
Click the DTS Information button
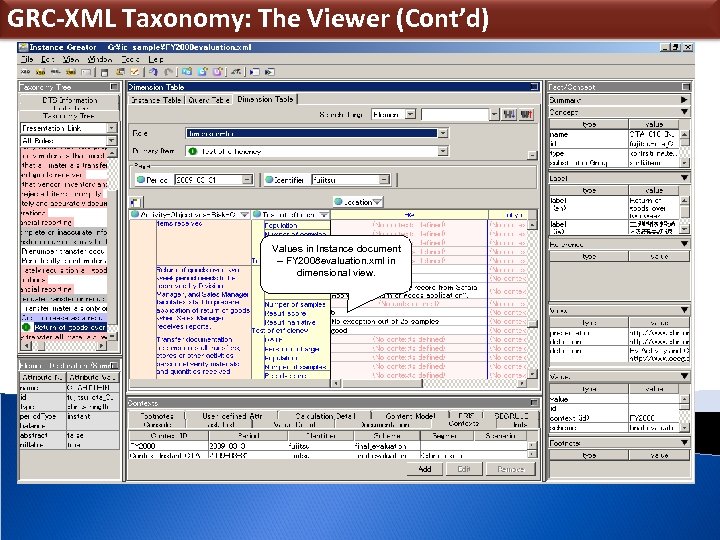(x=69, y=100)
